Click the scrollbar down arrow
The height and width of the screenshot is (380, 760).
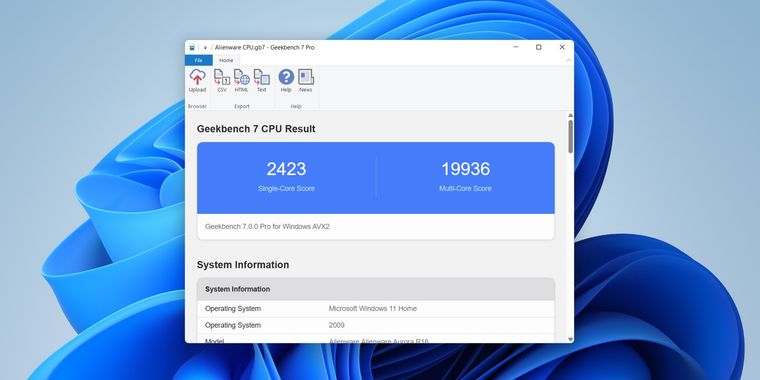click(570, 339)
